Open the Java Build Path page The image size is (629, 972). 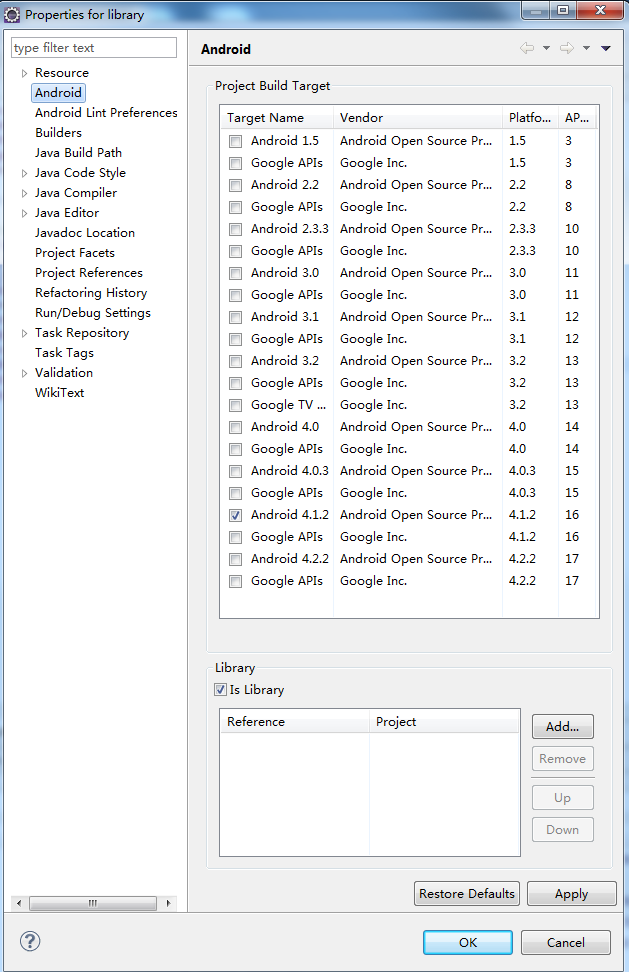coord(79,152)
